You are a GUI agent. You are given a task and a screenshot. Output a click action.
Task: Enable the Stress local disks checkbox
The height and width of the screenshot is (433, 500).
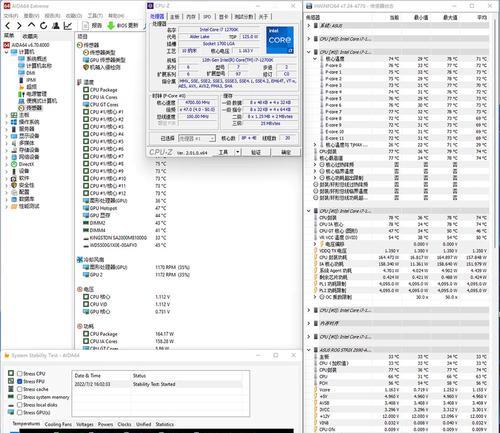[x=20, y=405]
